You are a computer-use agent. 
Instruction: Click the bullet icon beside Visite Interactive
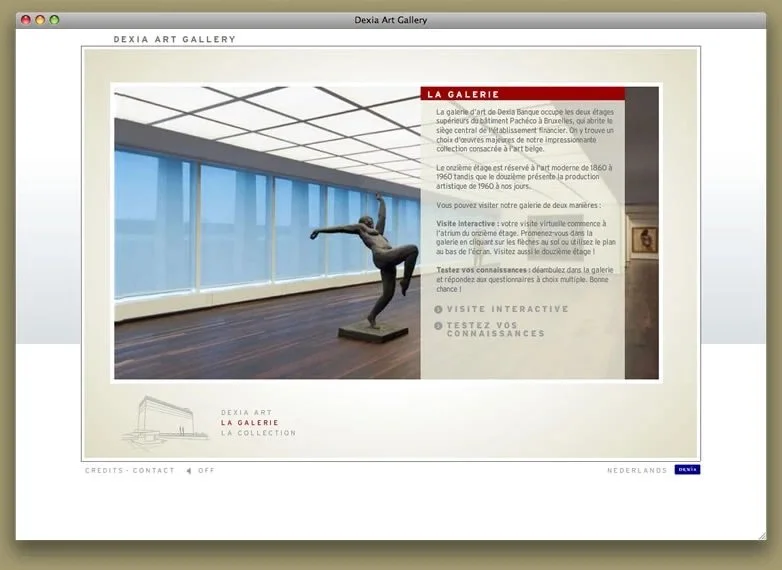click(x=438, y=309)
